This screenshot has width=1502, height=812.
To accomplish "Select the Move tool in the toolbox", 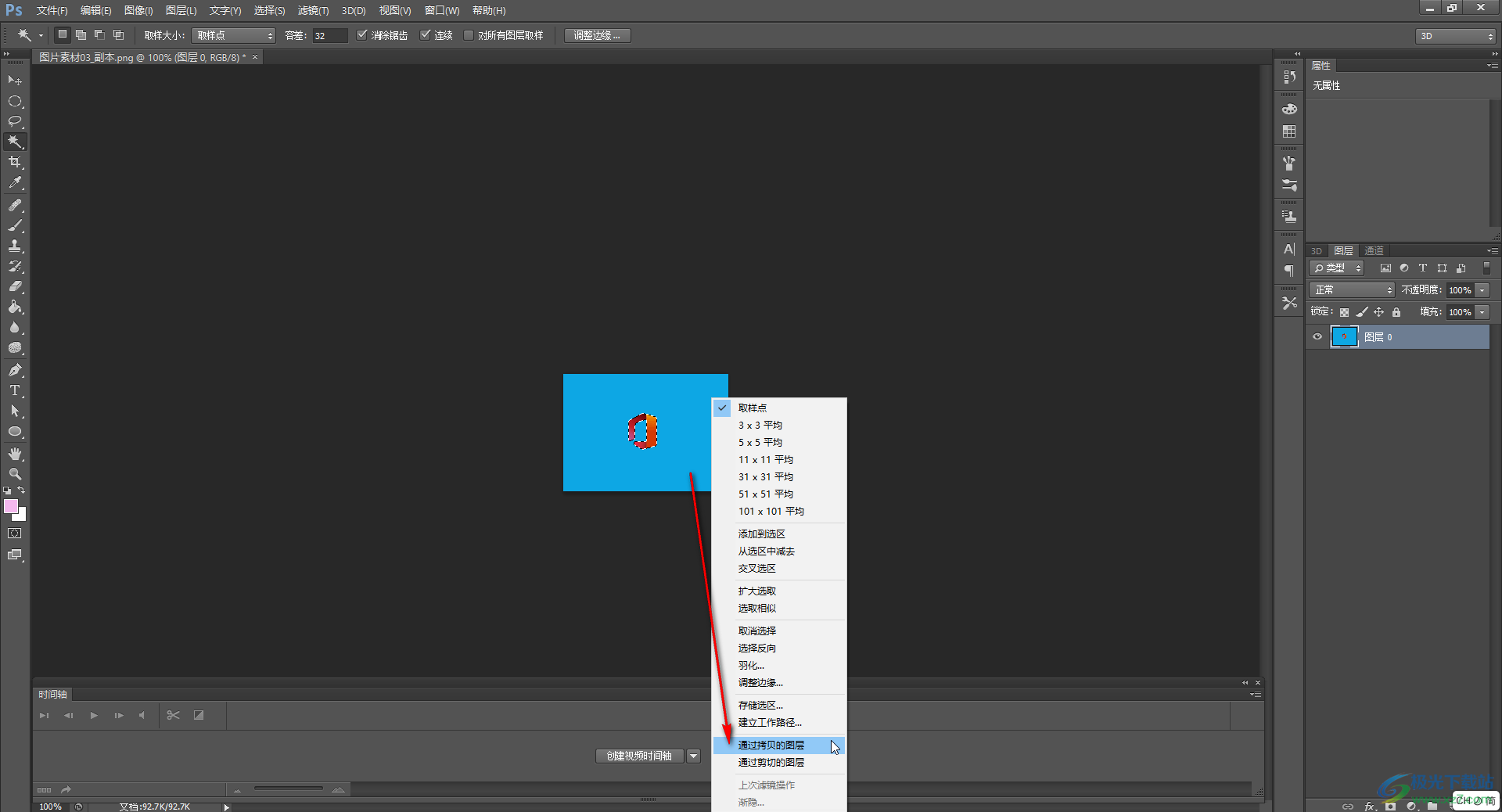I will click(15, 81).
